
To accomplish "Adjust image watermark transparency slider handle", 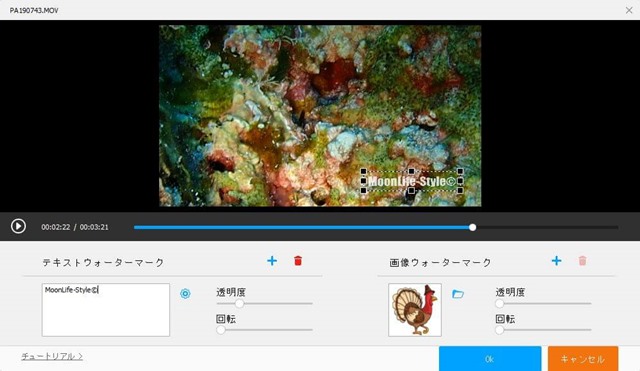I will pyautogui.click(x=500, y=304).
